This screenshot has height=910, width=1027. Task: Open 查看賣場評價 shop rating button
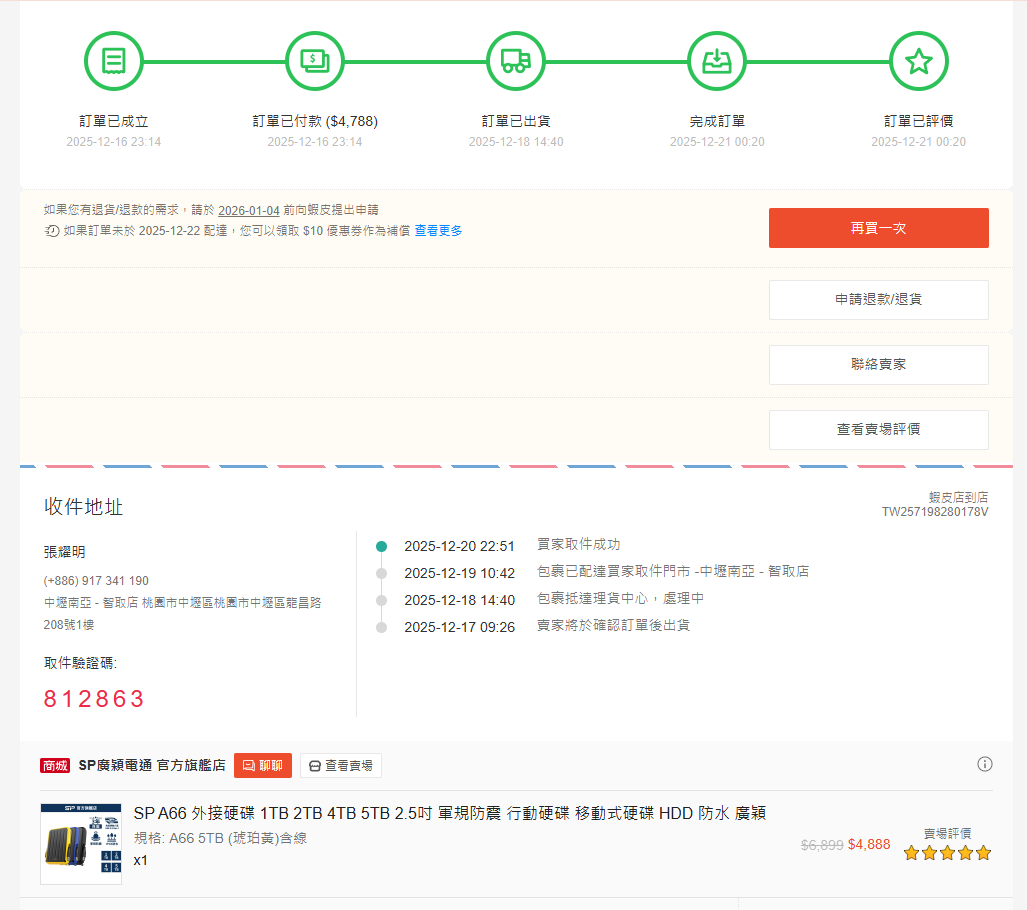click(x=878, y=430)
